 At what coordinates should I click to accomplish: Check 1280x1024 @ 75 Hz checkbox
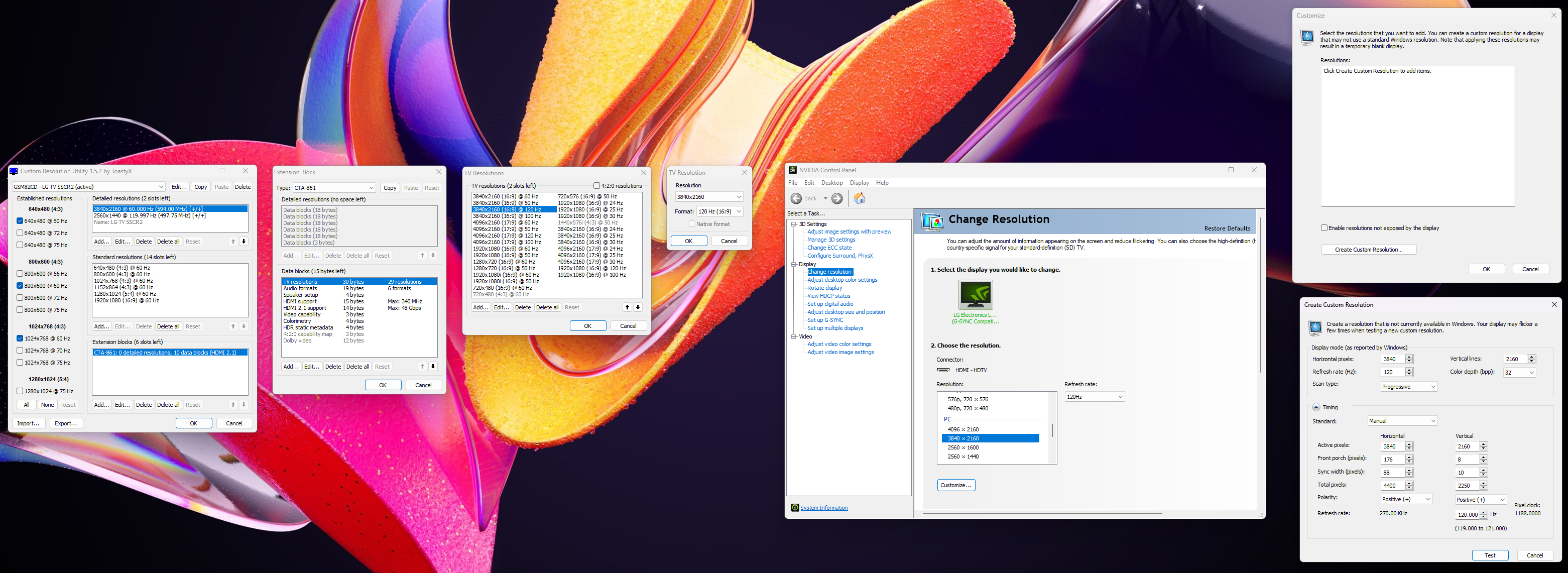[20, 392]
